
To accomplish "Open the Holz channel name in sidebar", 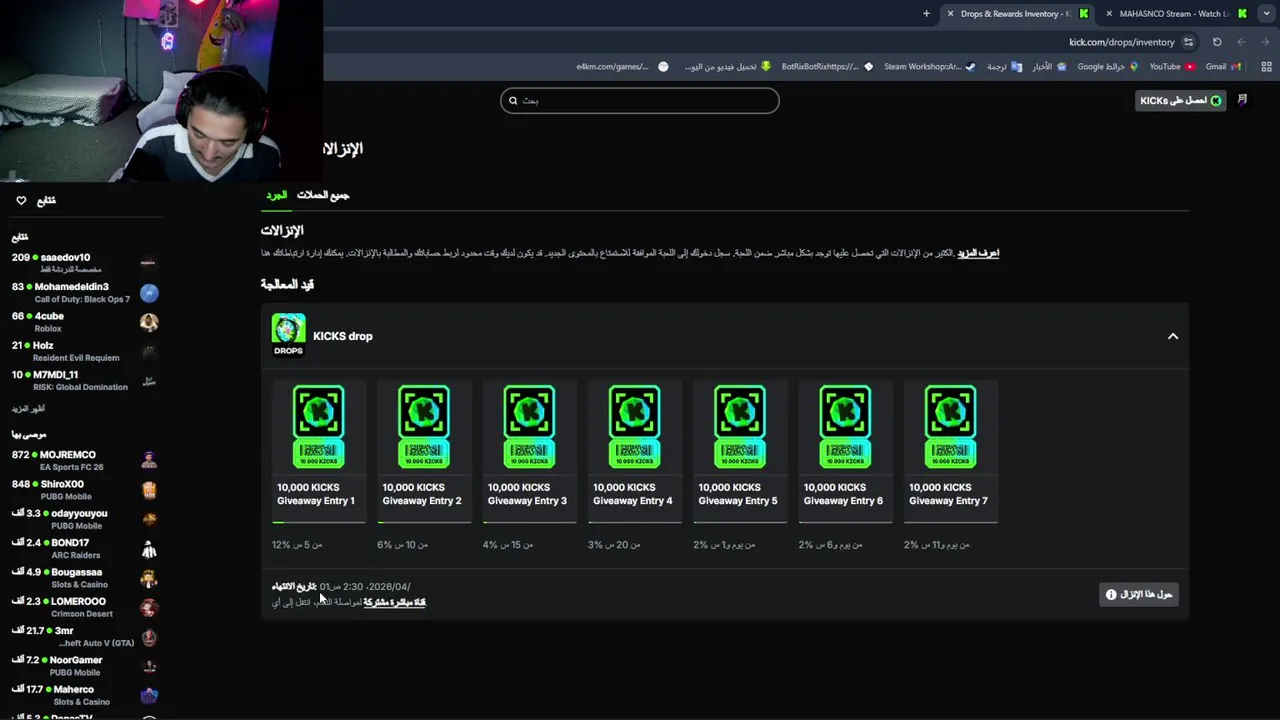I will 43,345.
